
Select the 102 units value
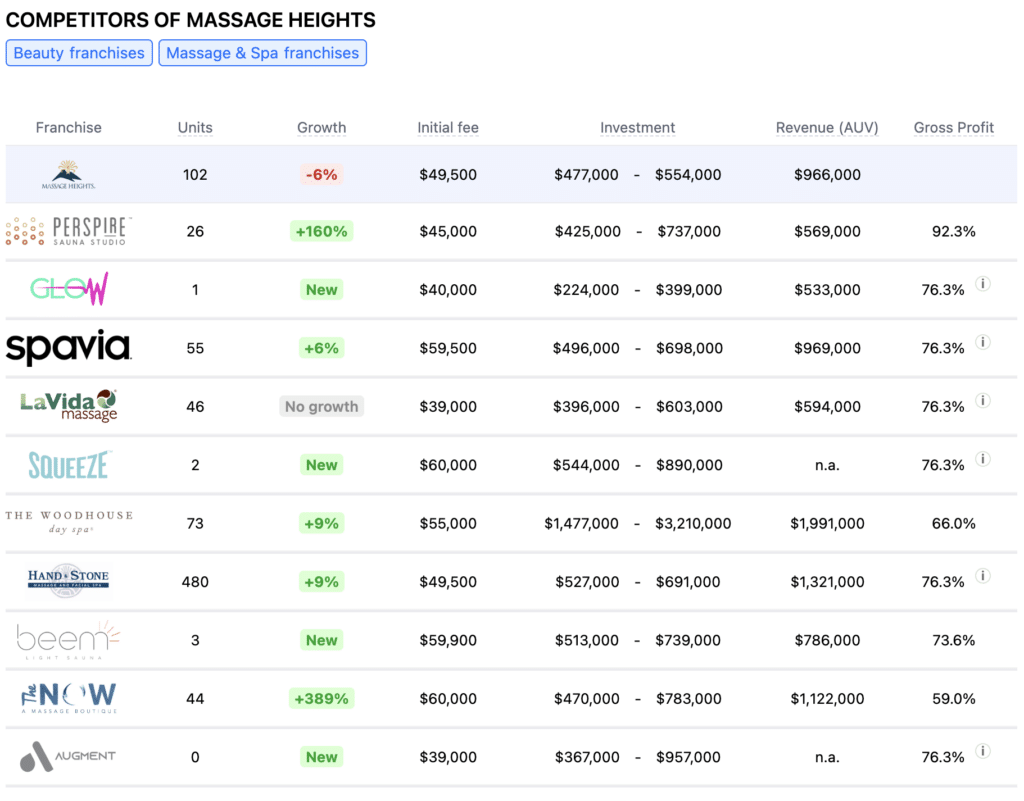pos(195,174)
